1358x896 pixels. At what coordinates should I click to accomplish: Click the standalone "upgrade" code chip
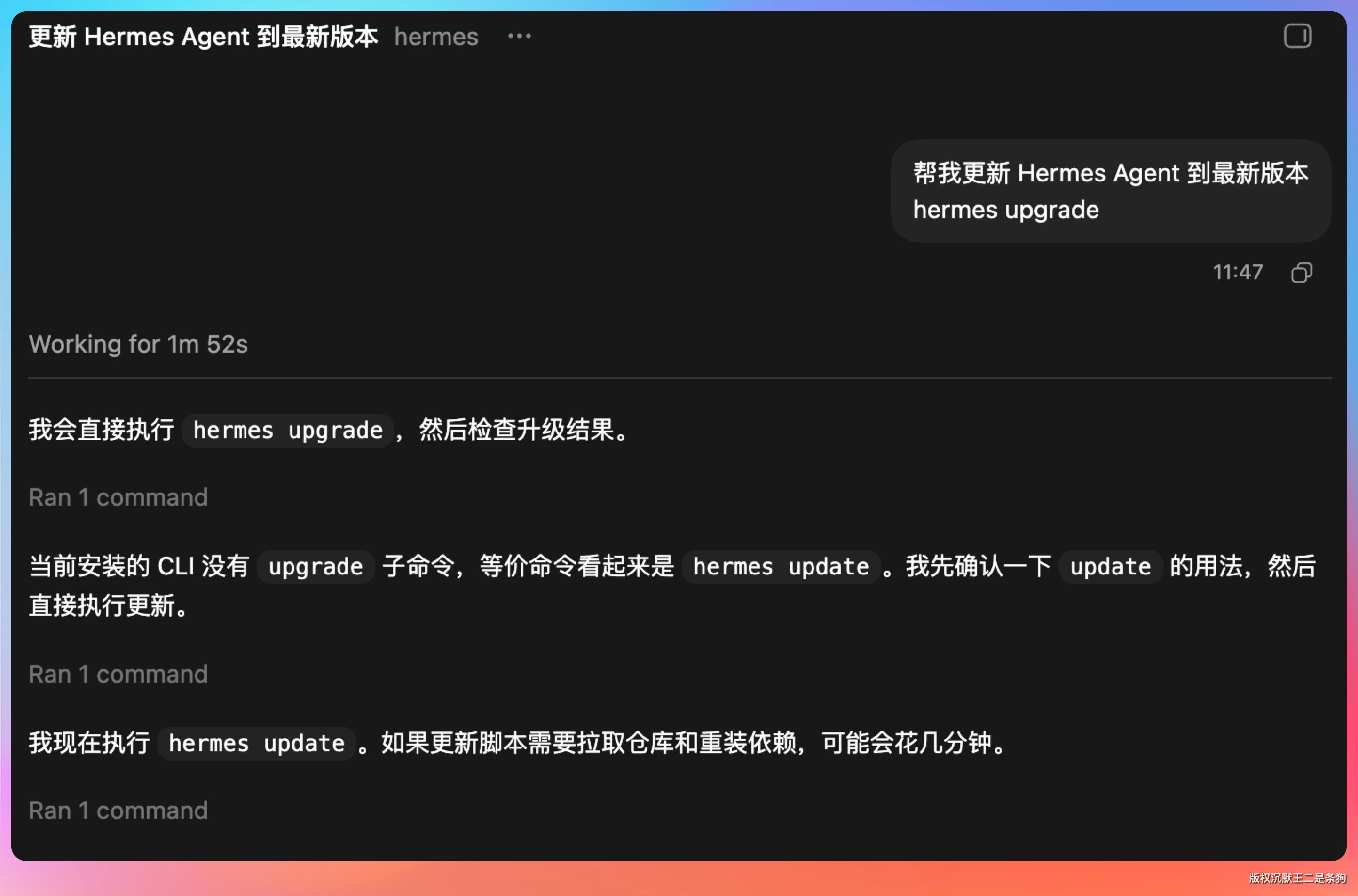pos(316,567)
